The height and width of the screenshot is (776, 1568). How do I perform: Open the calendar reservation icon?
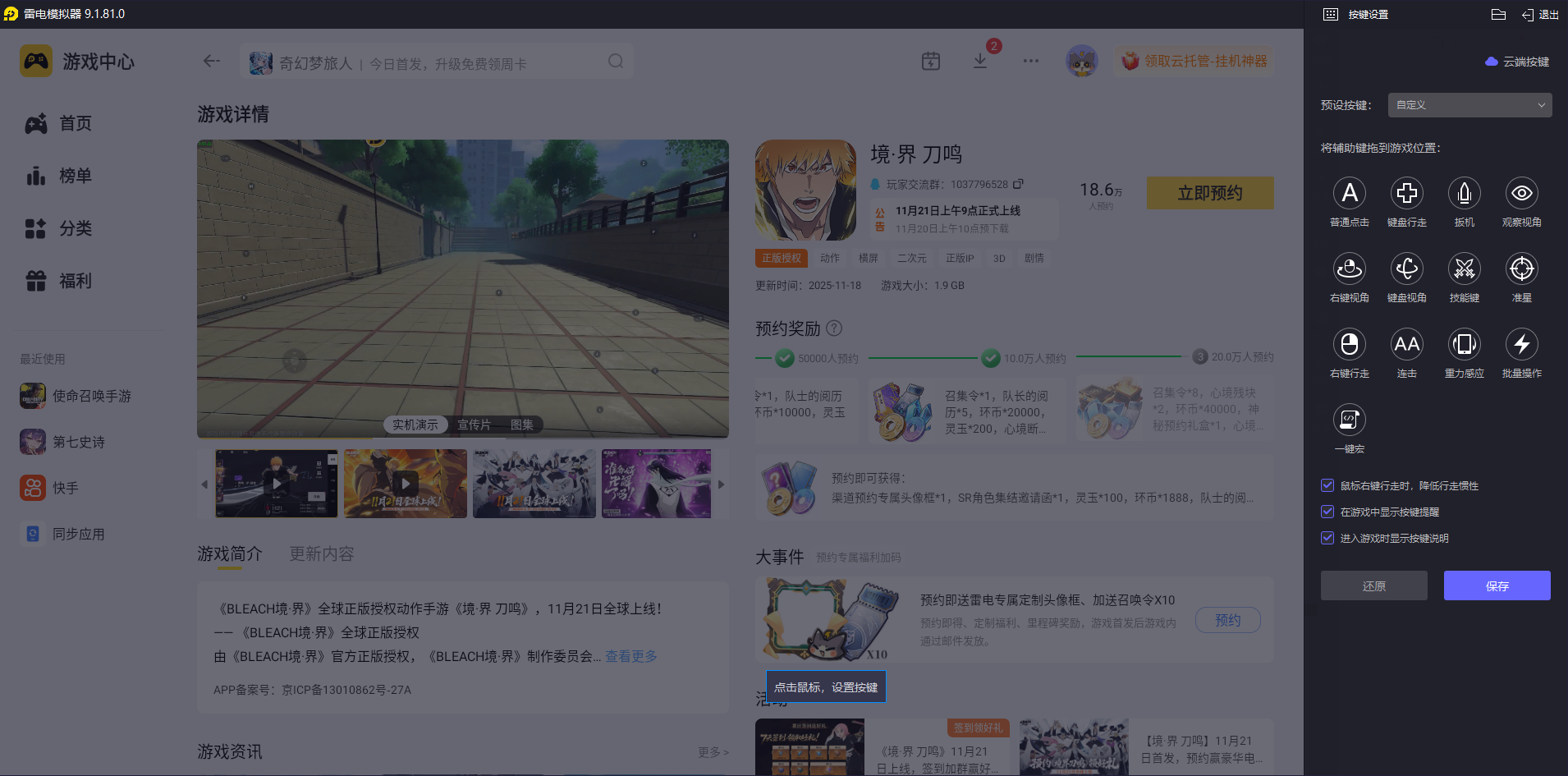[x=931, y=61]
